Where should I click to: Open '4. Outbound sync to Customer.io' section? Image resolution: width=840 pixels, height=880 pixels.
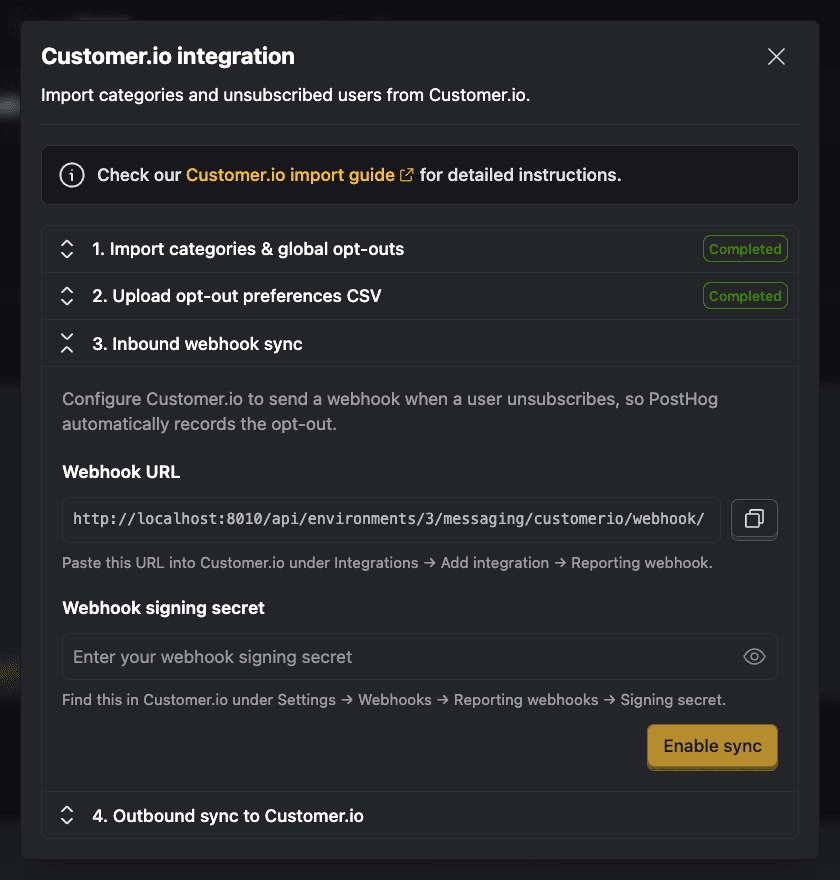(x=420, y=815)
